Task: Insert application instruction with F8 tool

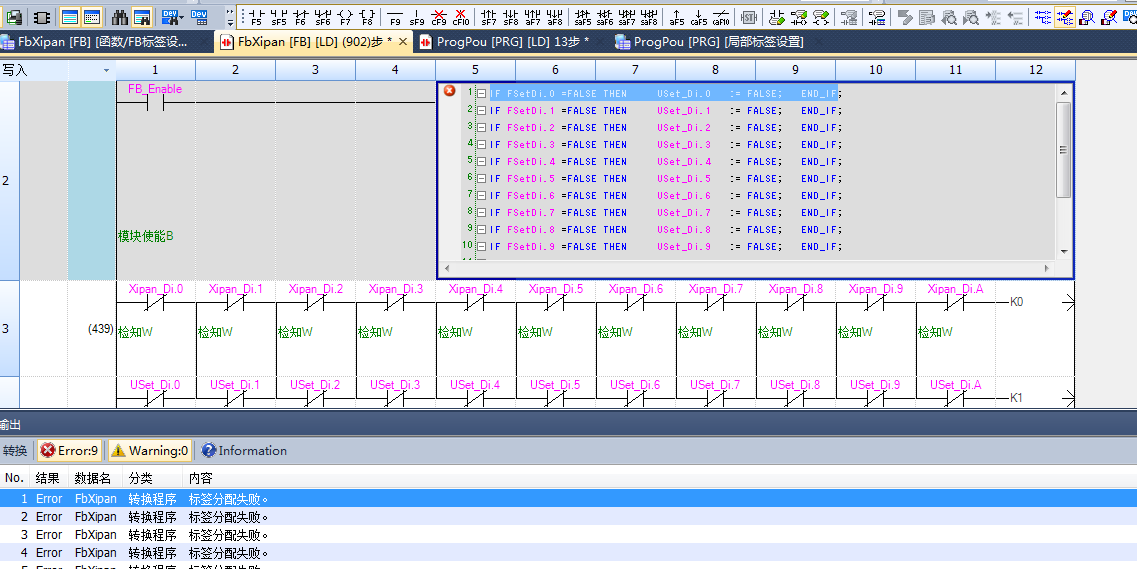Action: 367,17
